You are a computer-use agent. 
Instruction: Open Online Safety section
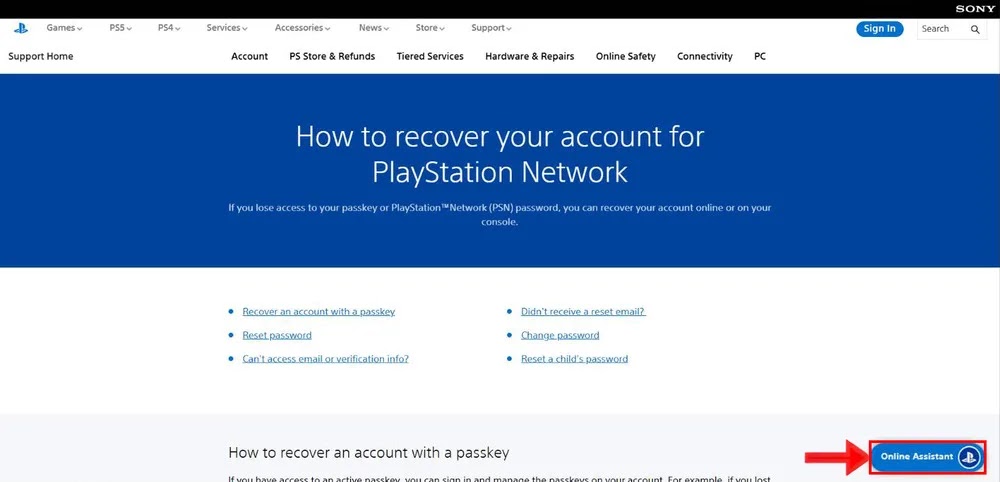point(626,56)
